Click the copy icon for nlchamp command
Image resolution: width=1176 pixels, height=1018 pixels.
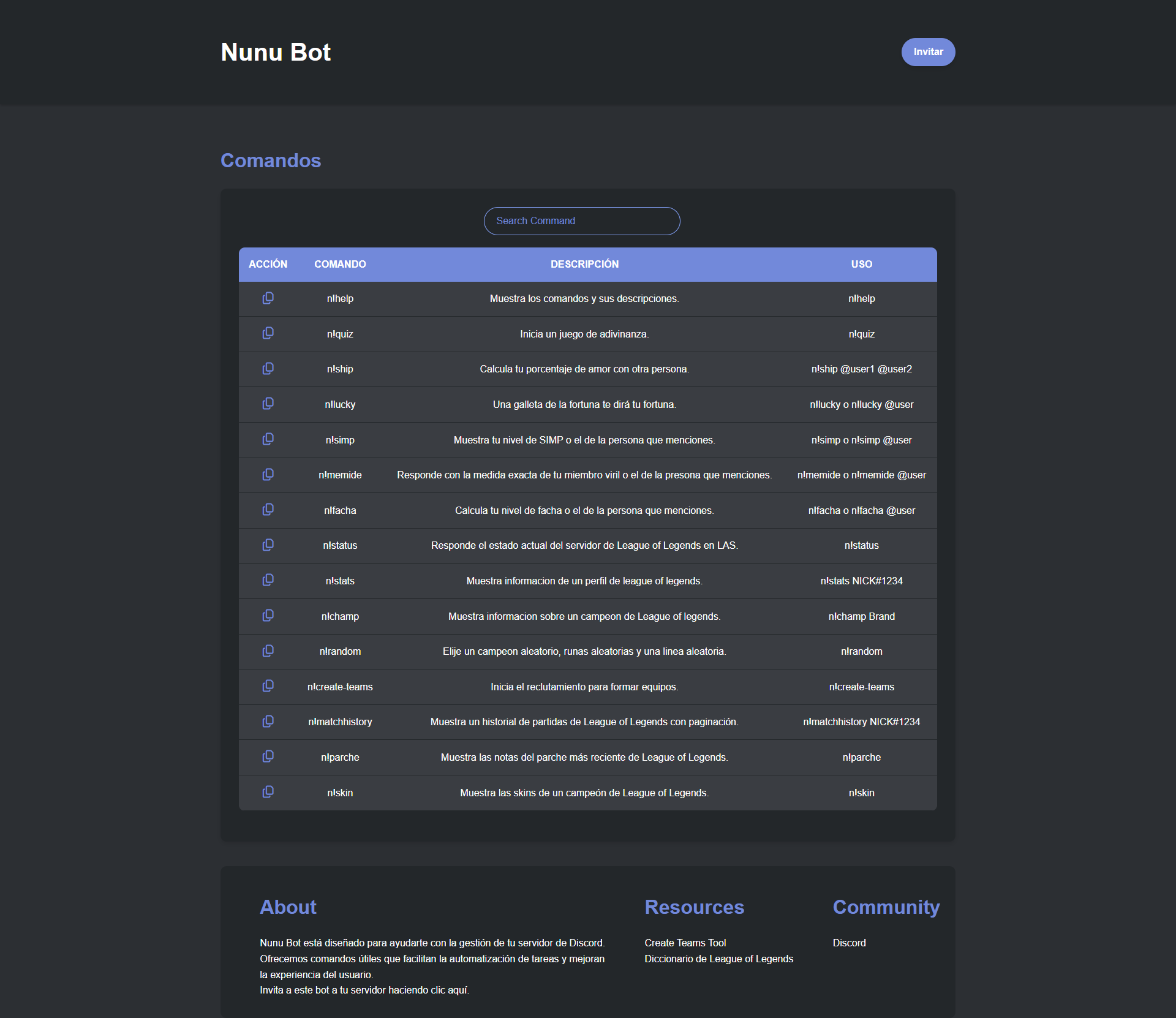point(267,615)
